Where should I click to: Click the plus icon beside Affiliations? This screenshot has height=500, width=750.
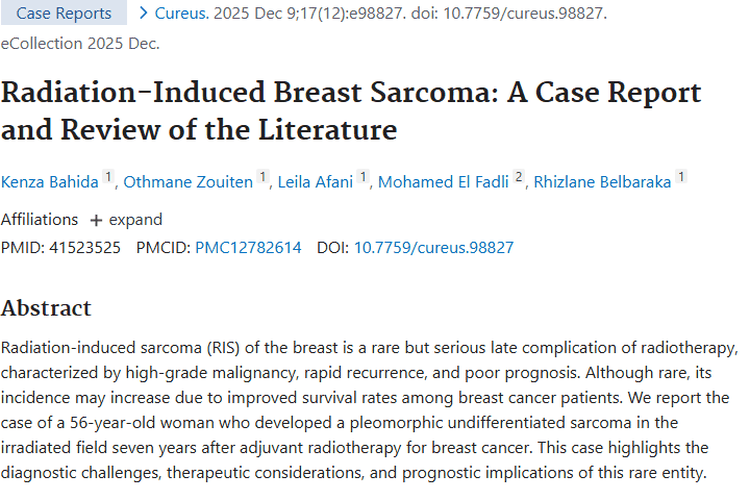[x=96, y=220]
